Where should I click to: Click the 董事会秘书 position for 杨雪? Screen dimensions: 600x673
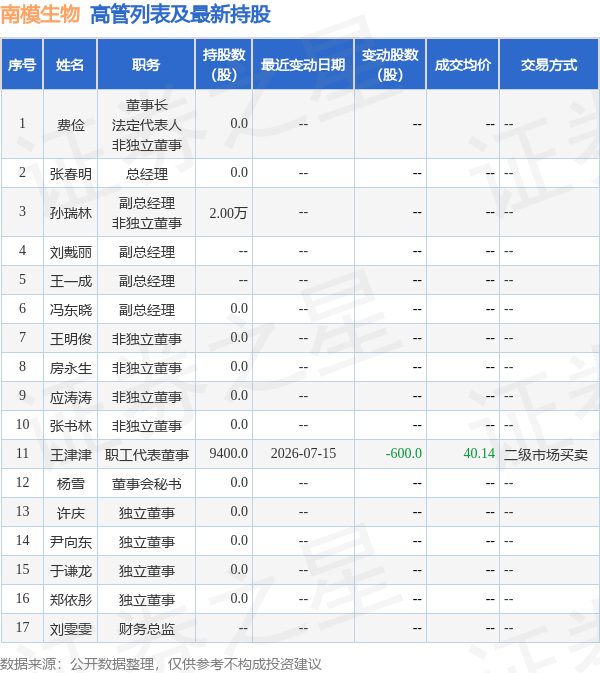click(147, 484)
